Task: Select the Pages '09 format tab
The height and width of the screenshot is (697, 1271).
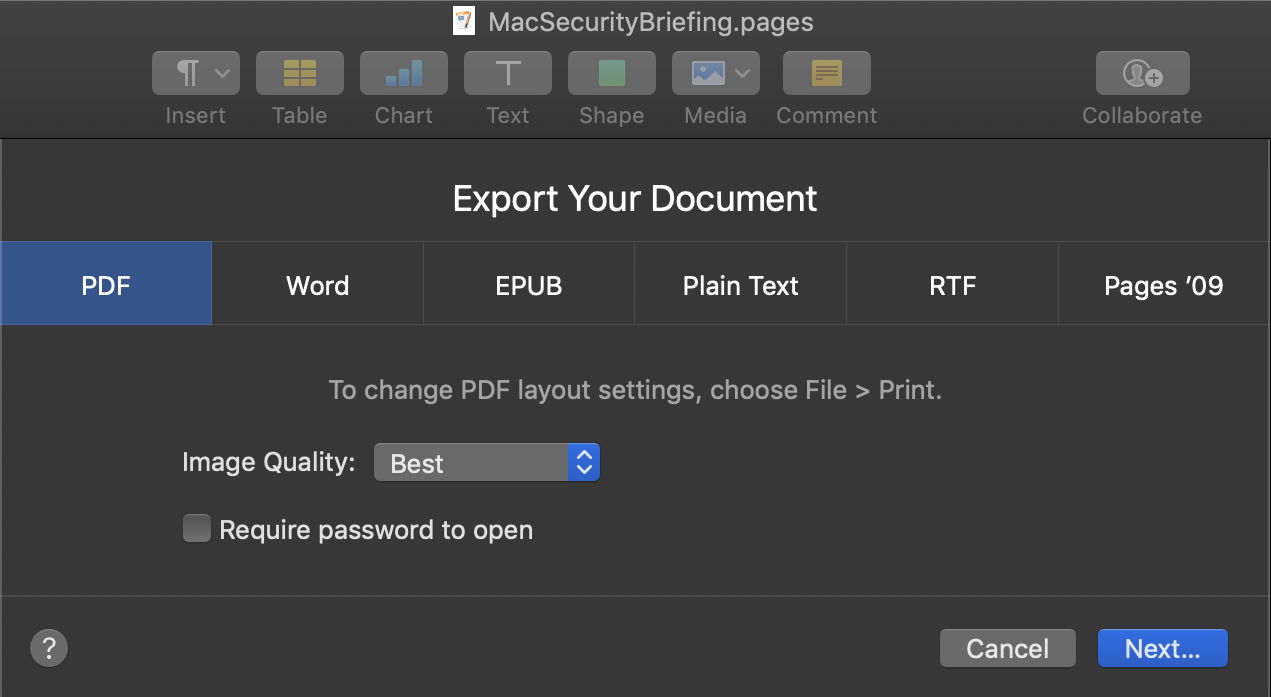Action: pos(1163,285)
